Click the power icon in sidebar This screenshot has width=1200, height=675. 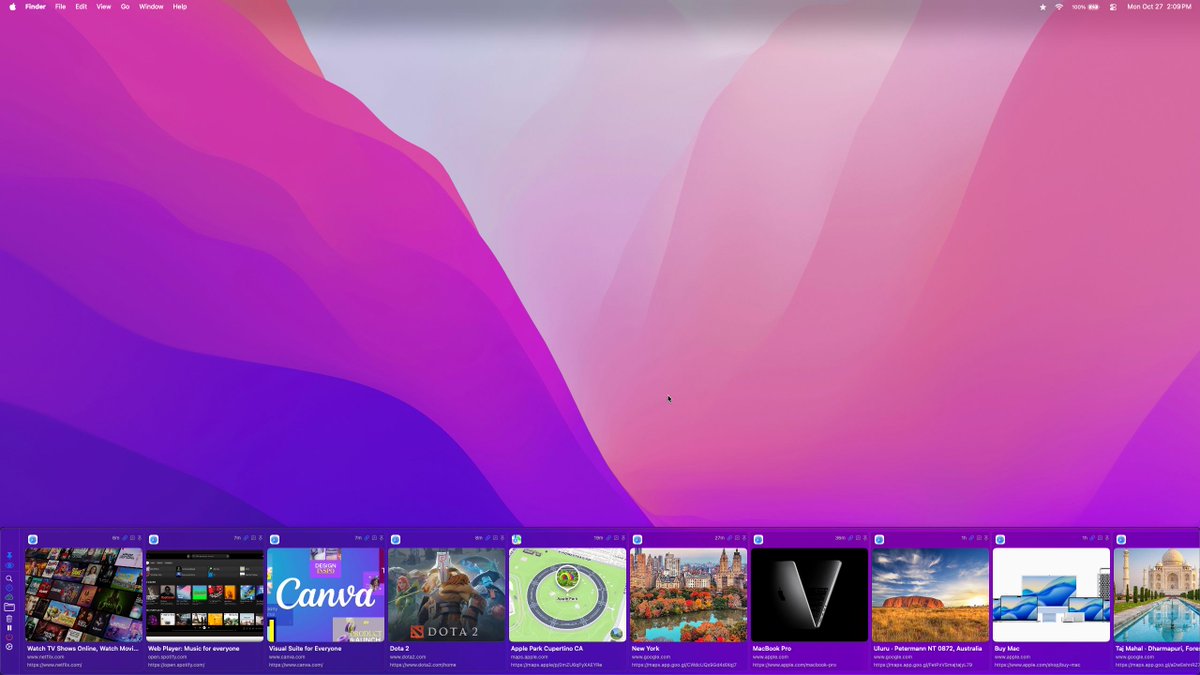[x=9, y=638]
